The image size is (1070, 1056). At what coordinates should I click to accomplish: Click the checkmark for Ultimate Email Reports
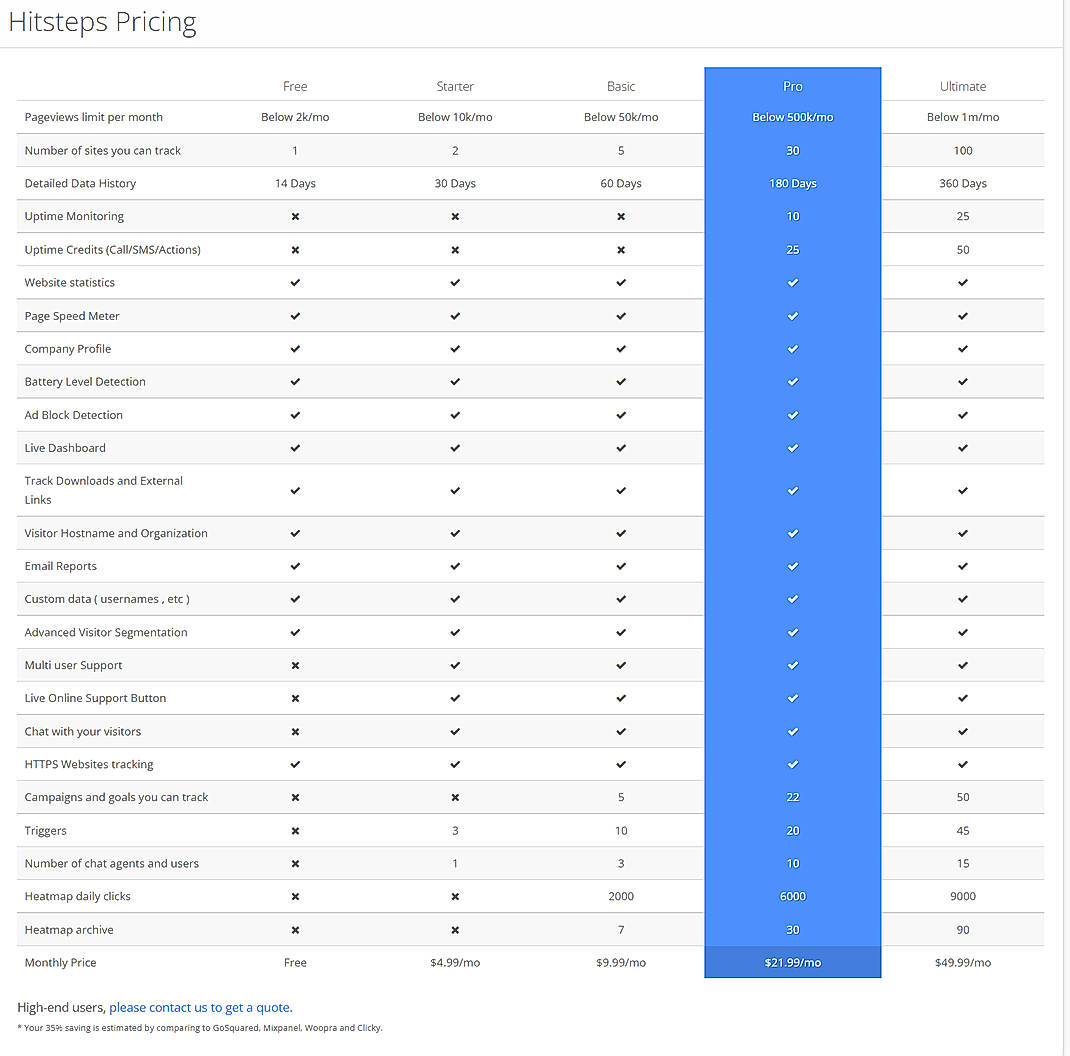(x=962, y=565)
